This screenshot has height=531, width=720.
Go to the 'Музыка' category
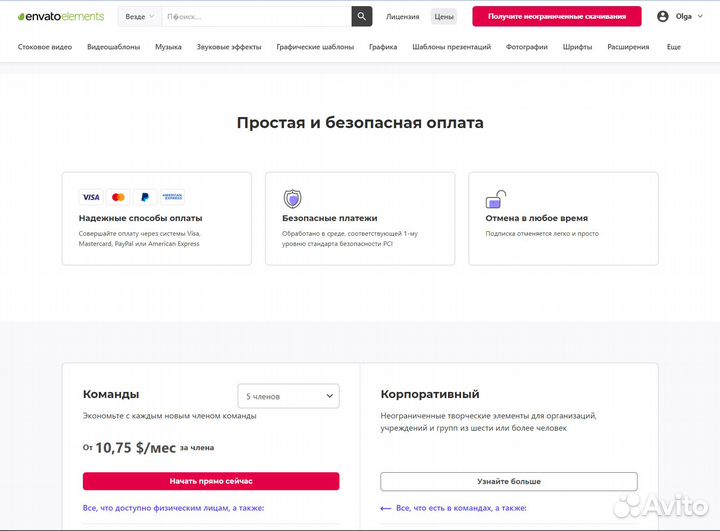168,47
